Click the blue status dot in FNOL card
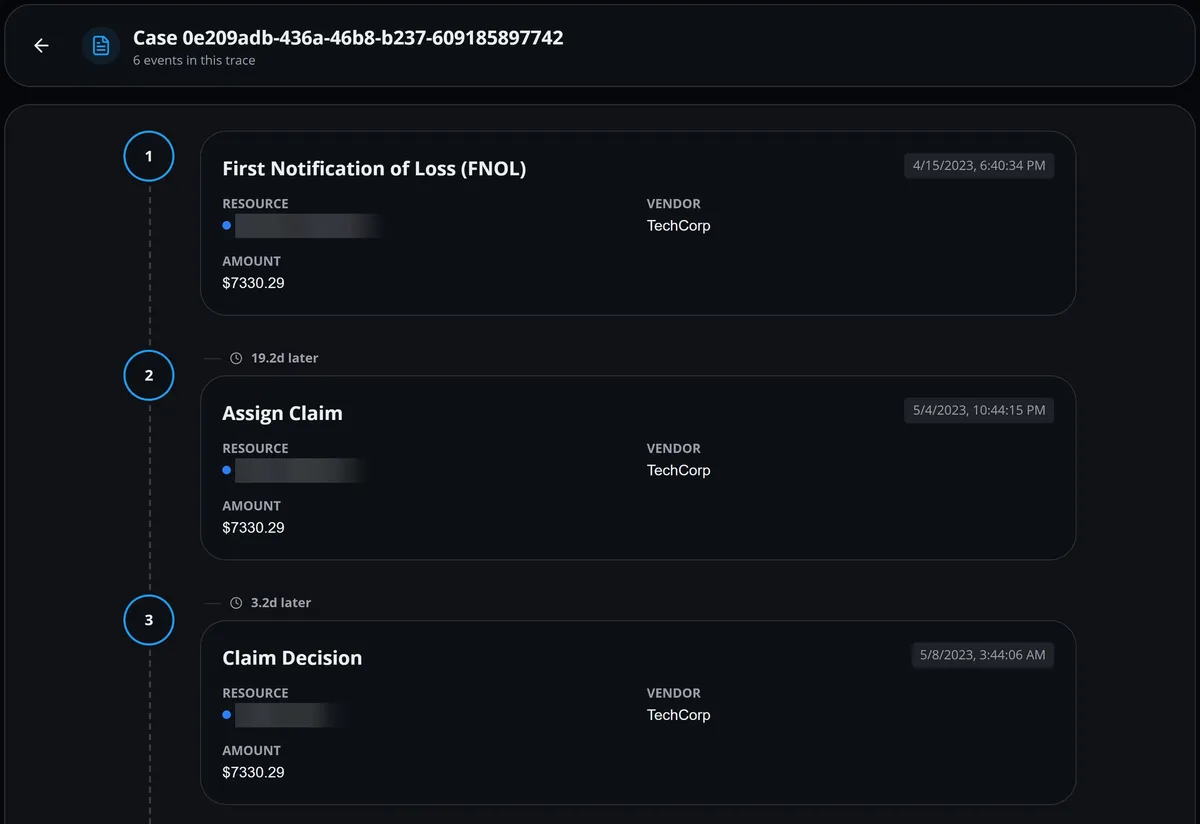This screenshot has height=824, width=1200. pos(227,226)
